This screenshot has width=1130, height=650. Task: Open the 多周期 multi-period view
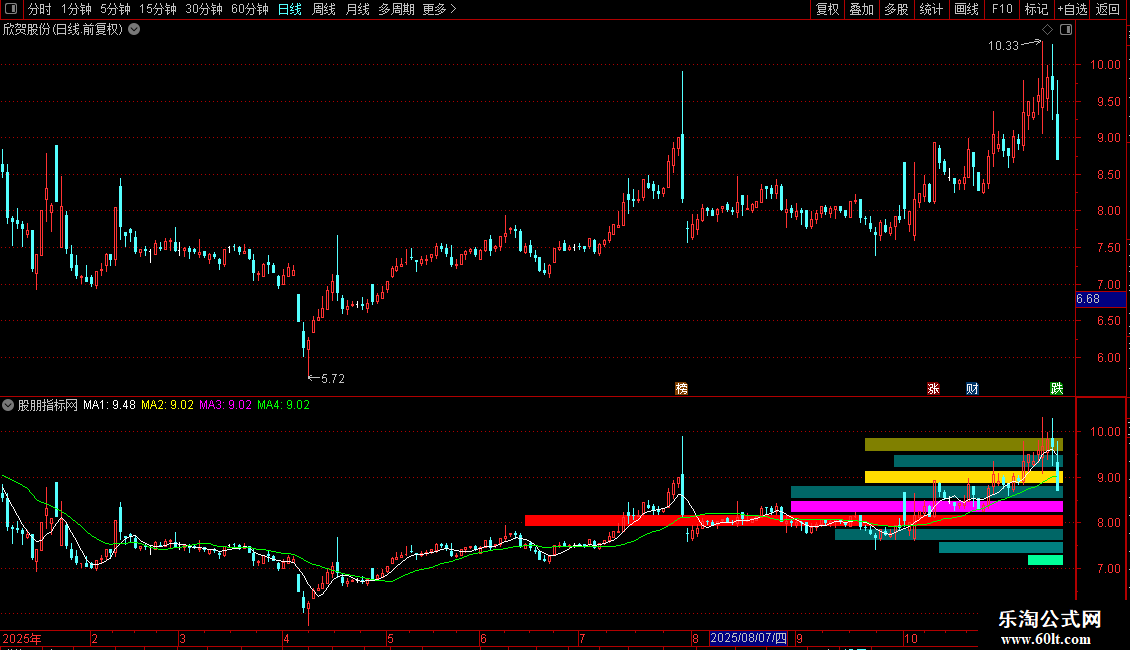[396, 9]
